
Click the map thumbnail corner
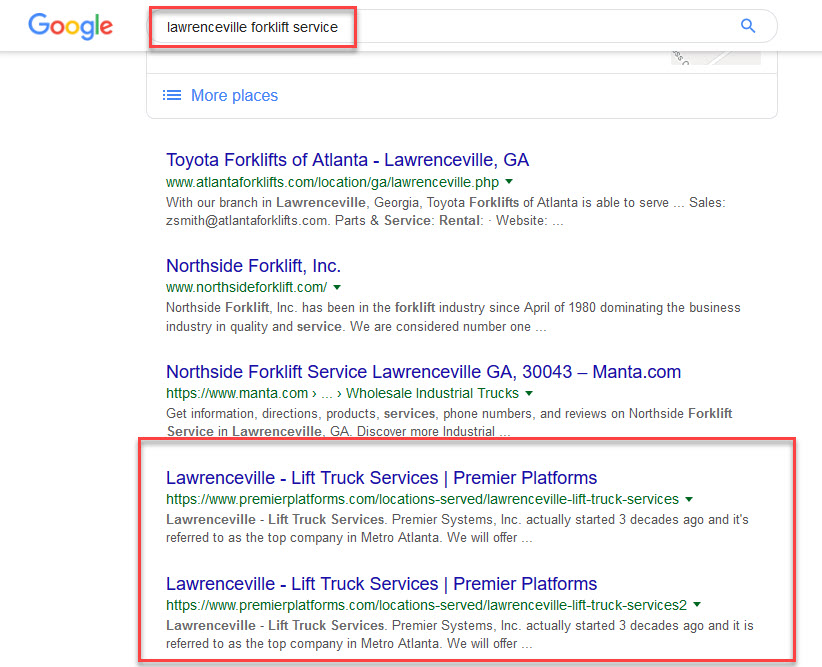click(x=716, y=58)
